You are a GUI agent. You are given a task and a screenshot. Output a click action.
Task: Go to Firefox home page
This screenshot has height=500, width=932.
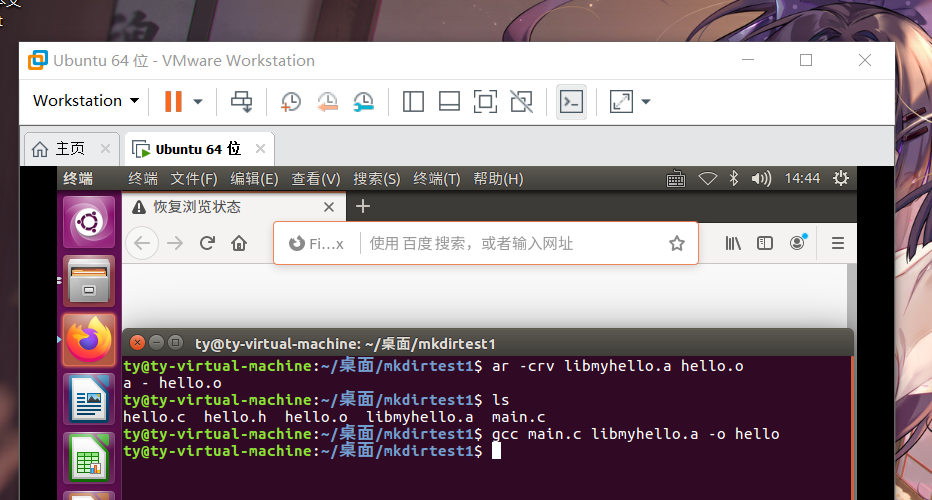tap(239, 243)
